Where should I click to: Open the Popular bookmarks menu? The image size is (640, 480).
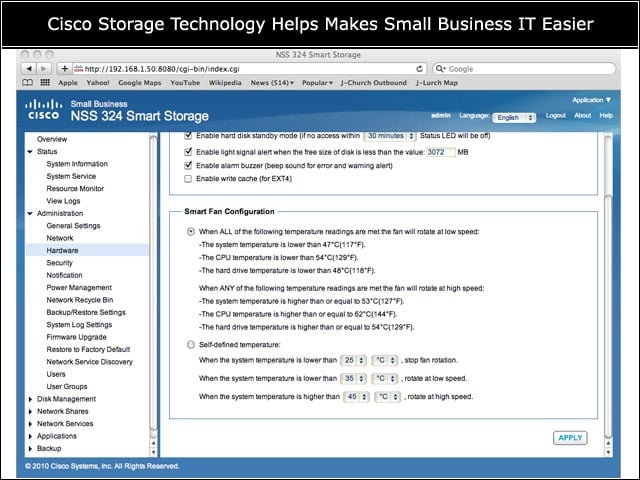click(x=317, y=82)
